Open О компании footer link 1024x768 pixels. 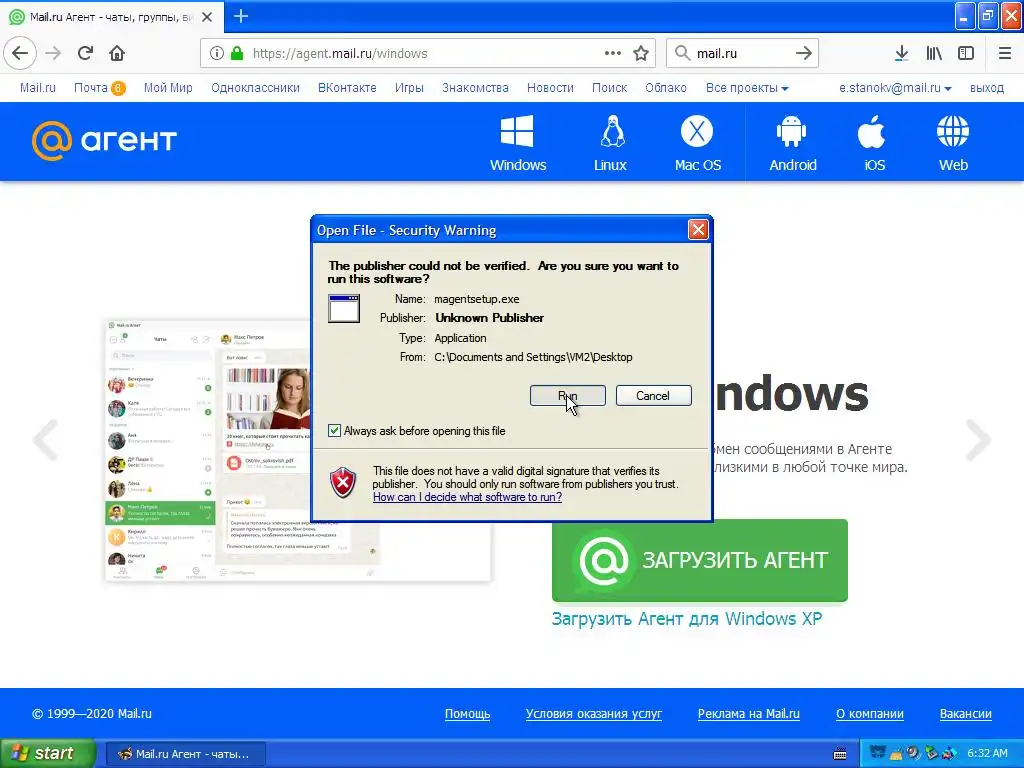click(870, 714)
